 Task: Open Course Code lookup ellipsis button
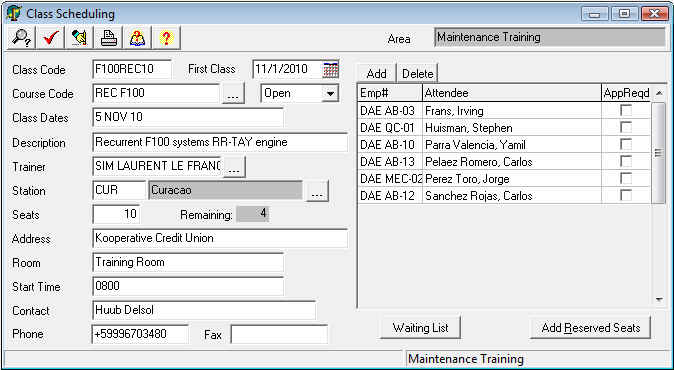(x=233, y=93)
